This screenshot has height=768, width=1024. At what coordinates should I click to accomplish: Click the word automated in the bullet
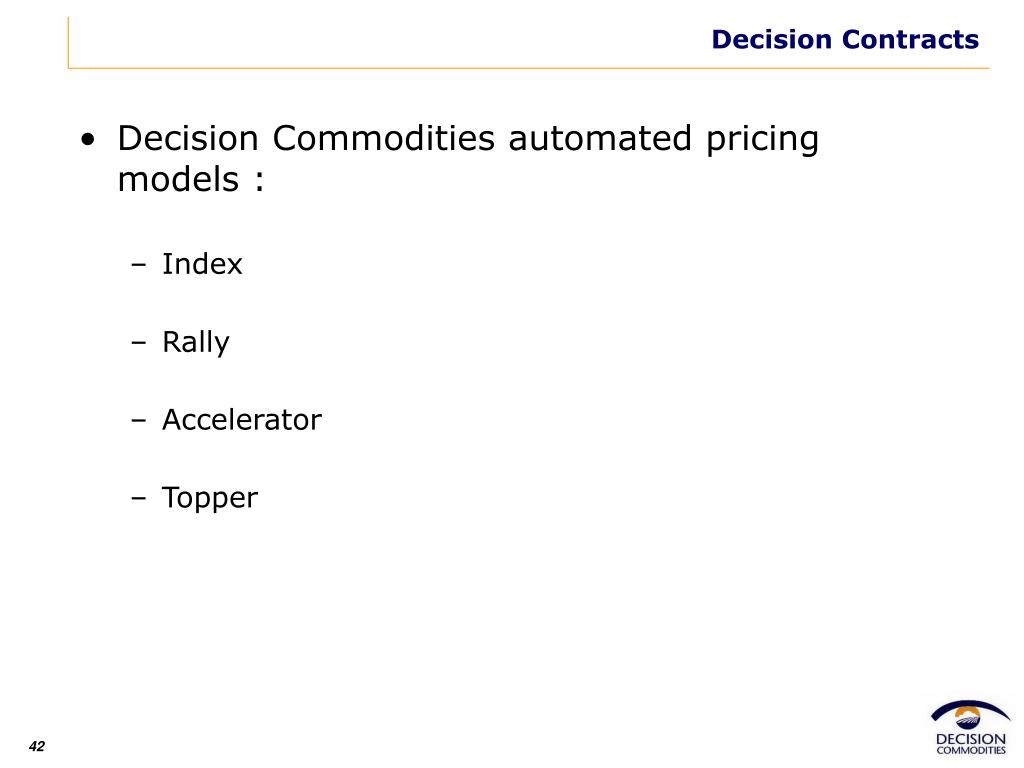tap(600, 138)
